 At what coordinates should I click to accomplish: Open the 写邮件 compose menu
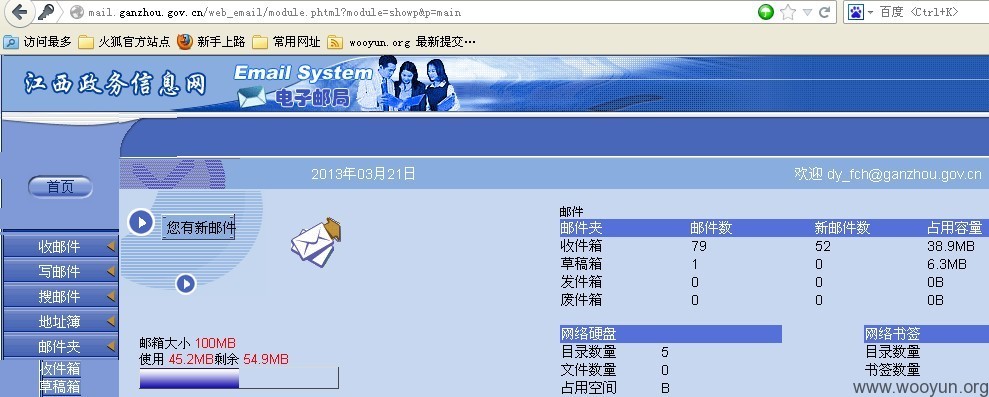tap(60, 271)
